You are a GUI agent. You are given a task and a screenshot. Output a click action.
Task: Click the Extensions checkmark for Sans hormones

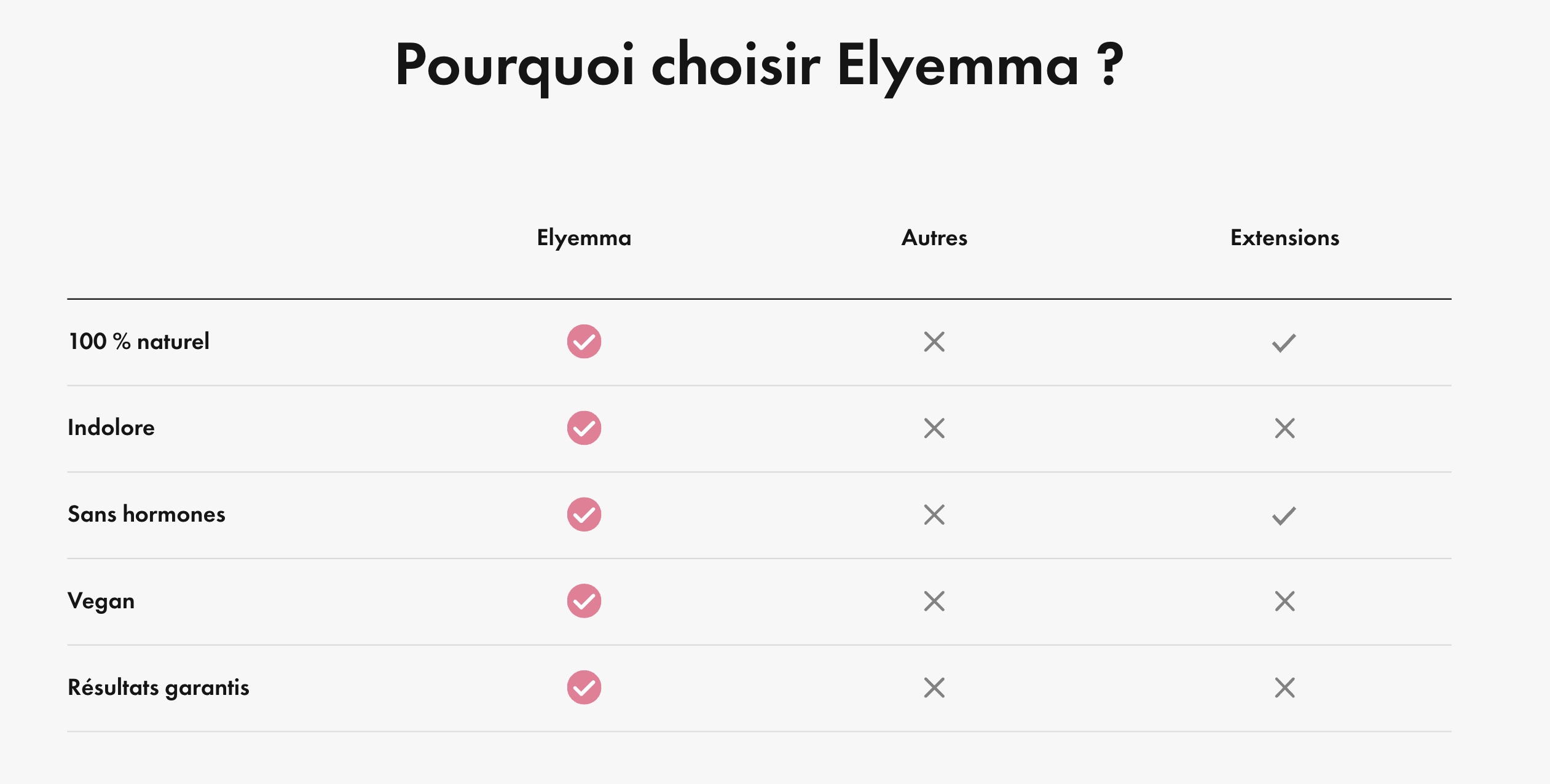[x=1284, y=515]
